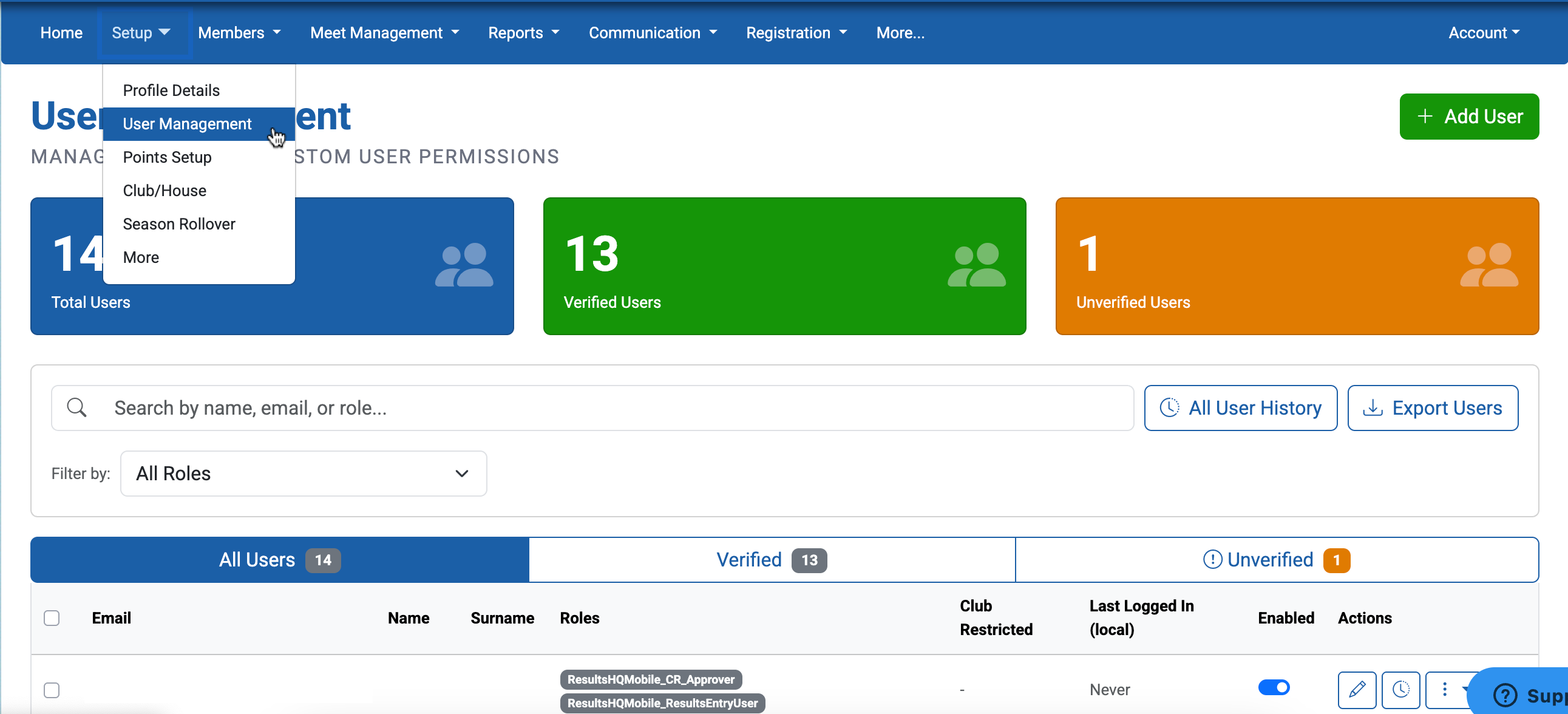Viewport: 1568px width, 714px height.
Task: Click the ResultsHQMobile_CR_Approver role badge
Action: click(651, 679)
